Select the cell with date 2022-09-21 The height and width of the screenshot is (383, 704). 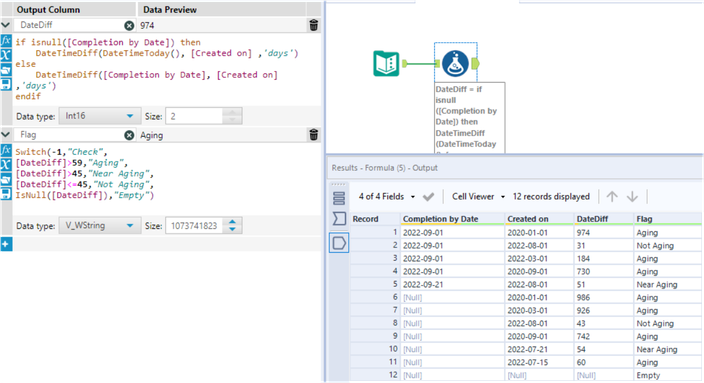452,285
